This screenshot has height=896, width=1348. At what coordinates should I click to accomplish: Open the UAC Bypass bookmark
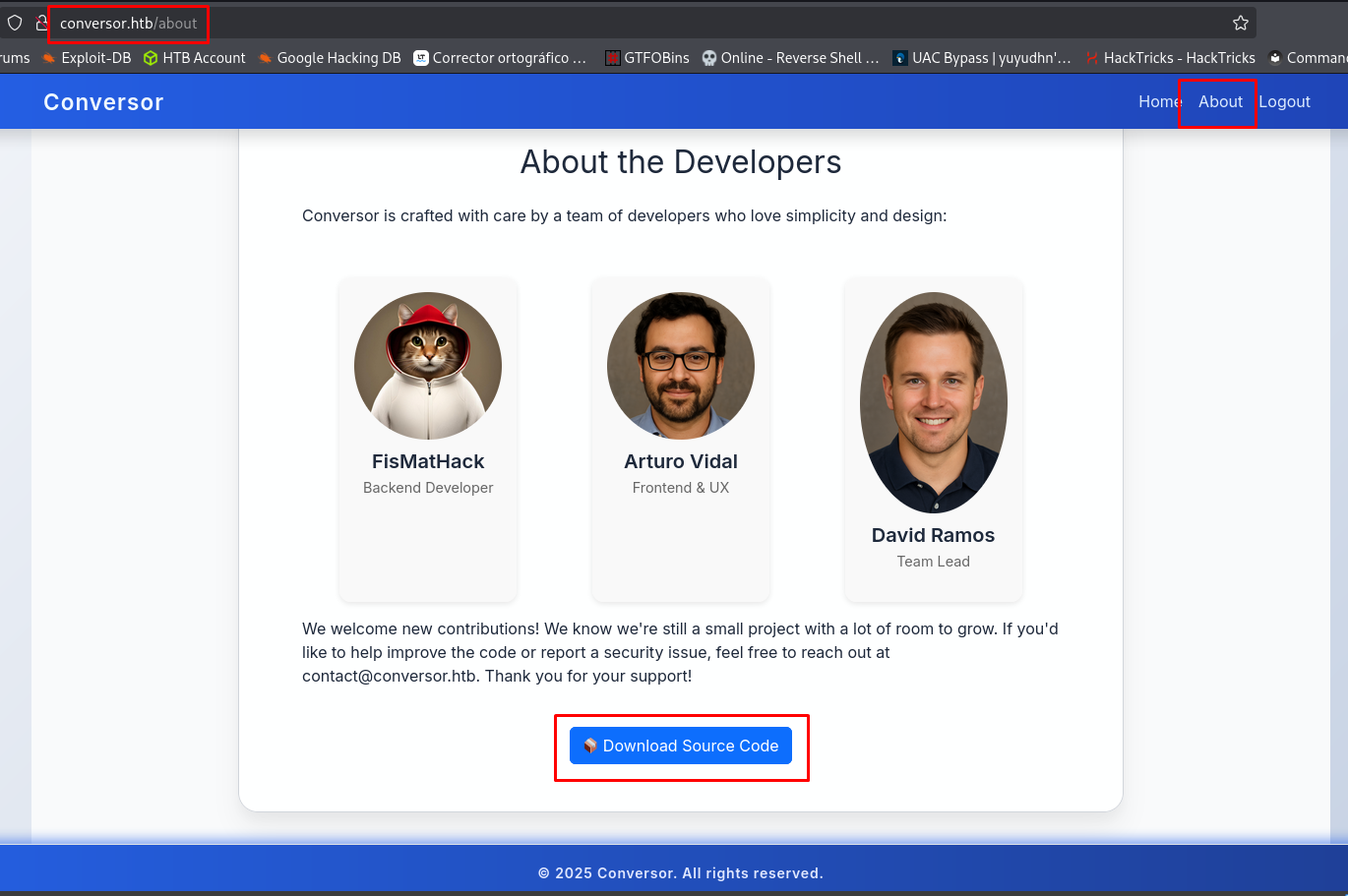(x=981, y=58)
